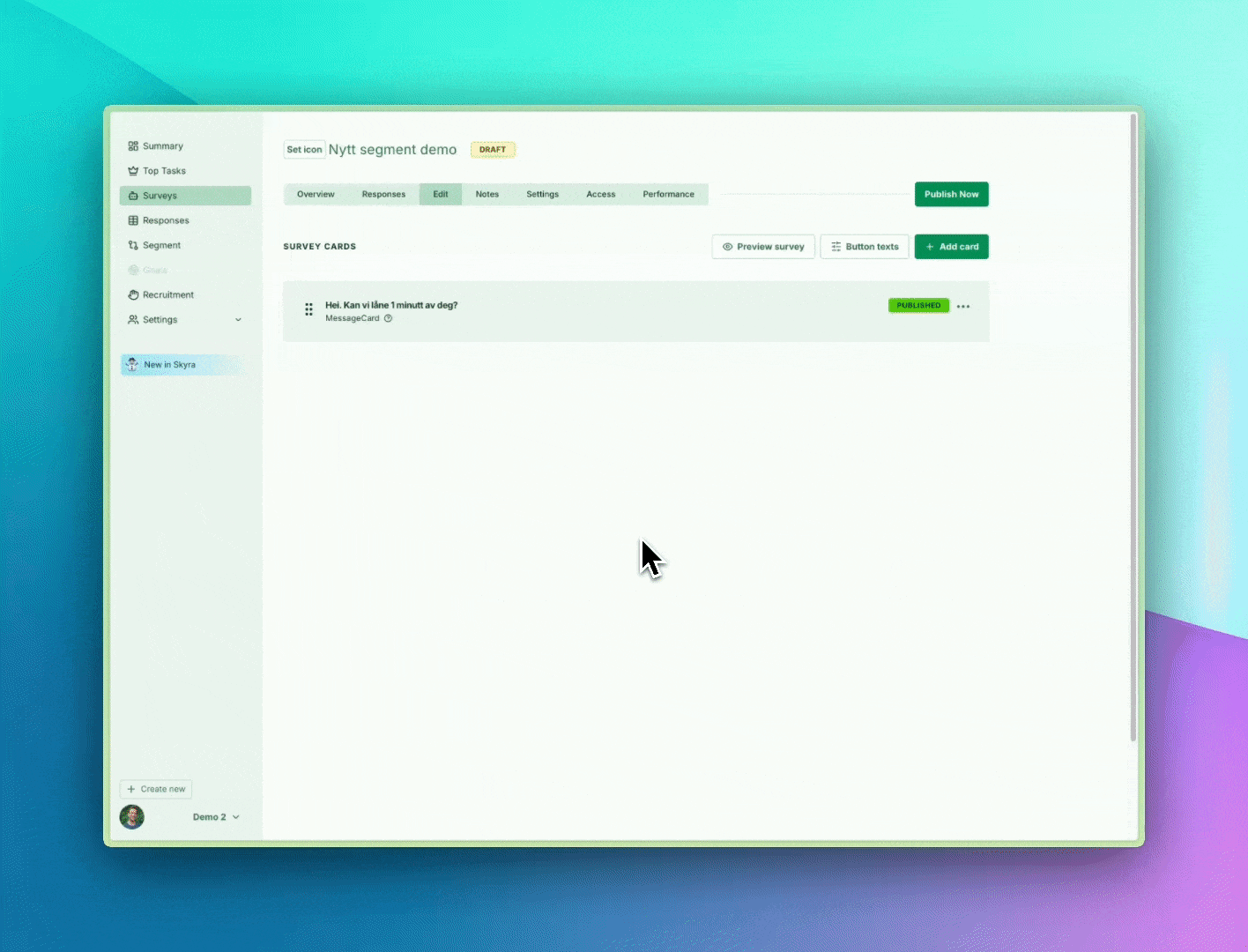Grab the MessageCard drag handle
Image resolution: width=1248 pixels, height=952 pixels.
[308, 309]
